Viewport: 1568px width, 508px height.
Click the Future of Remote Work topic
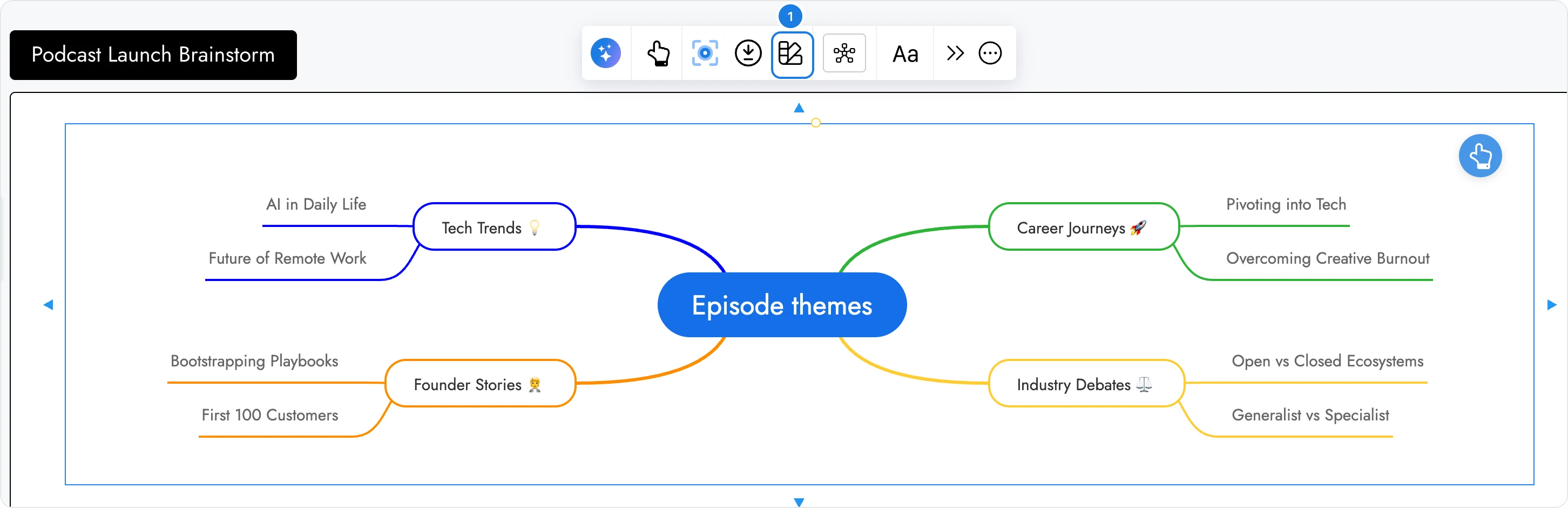click(x=287, y=258)
